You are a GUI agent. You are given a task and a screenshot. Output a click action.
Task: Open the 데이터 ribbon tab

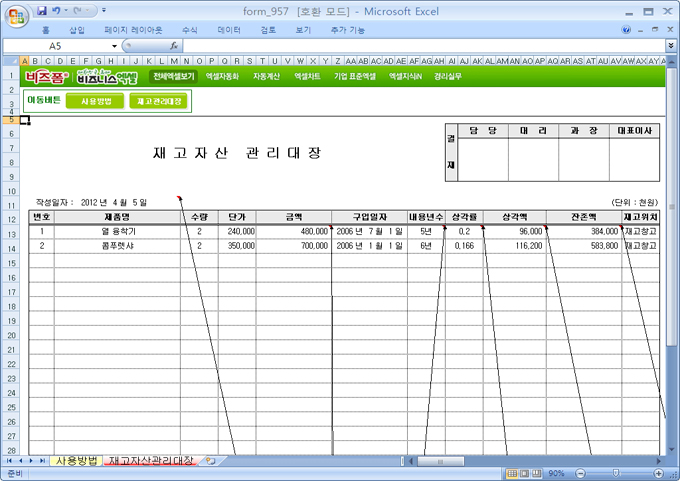[x=229, y=30]
